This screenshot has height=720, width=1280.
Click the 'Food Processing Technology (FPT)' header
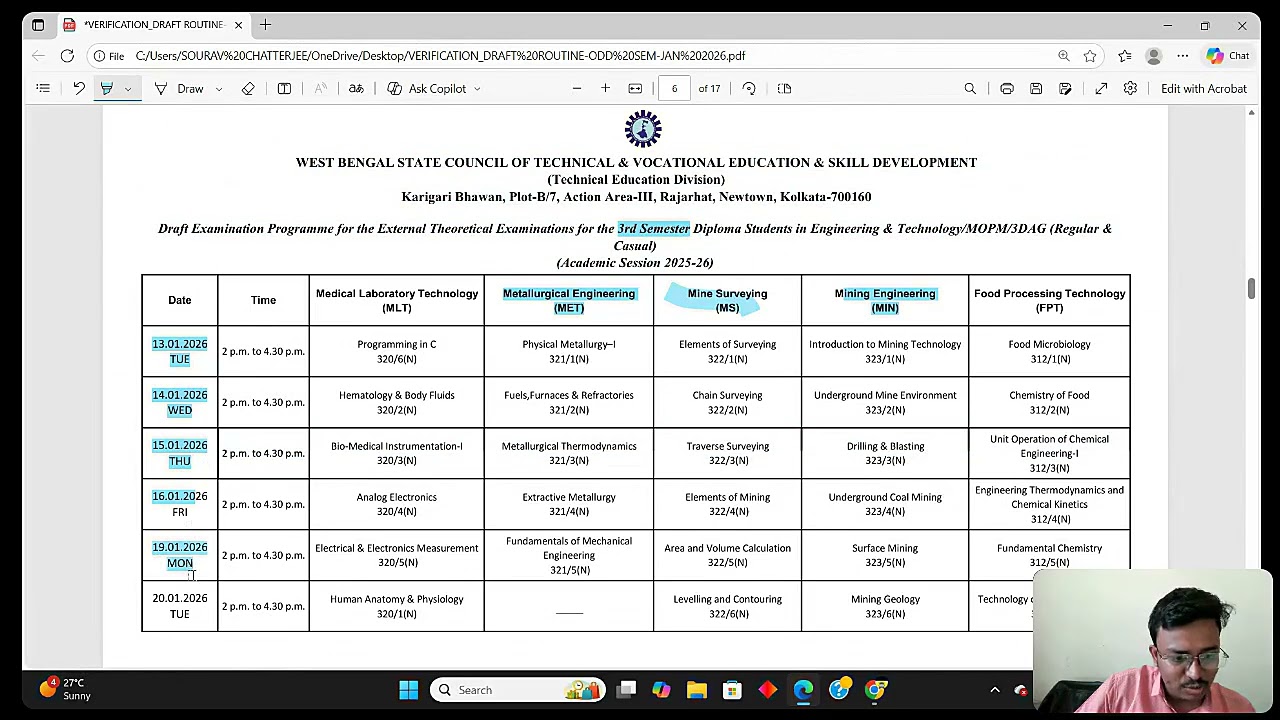1049,301
